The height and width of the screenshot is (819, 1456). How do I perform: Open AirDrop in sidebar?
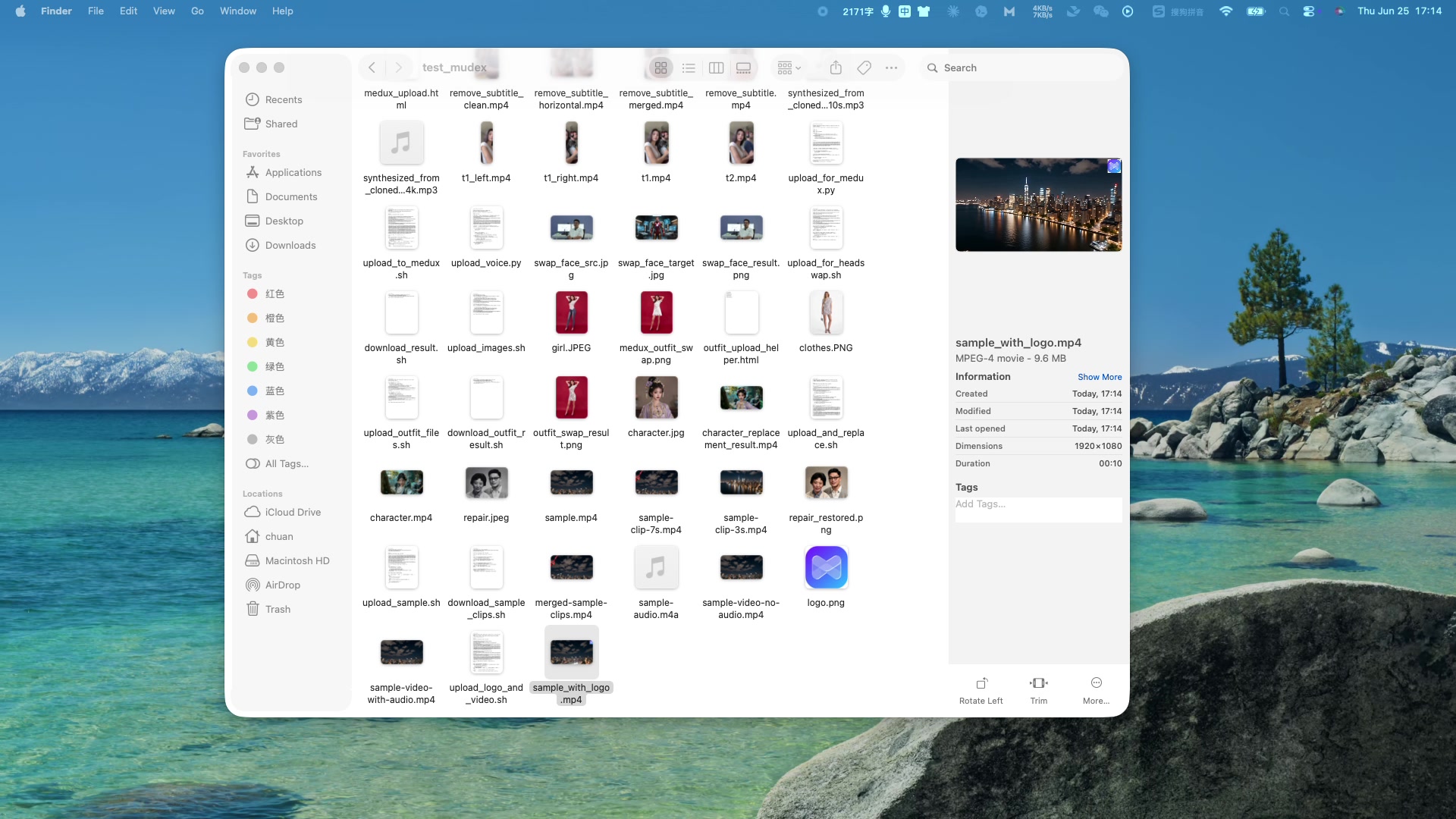coord(291,585)
